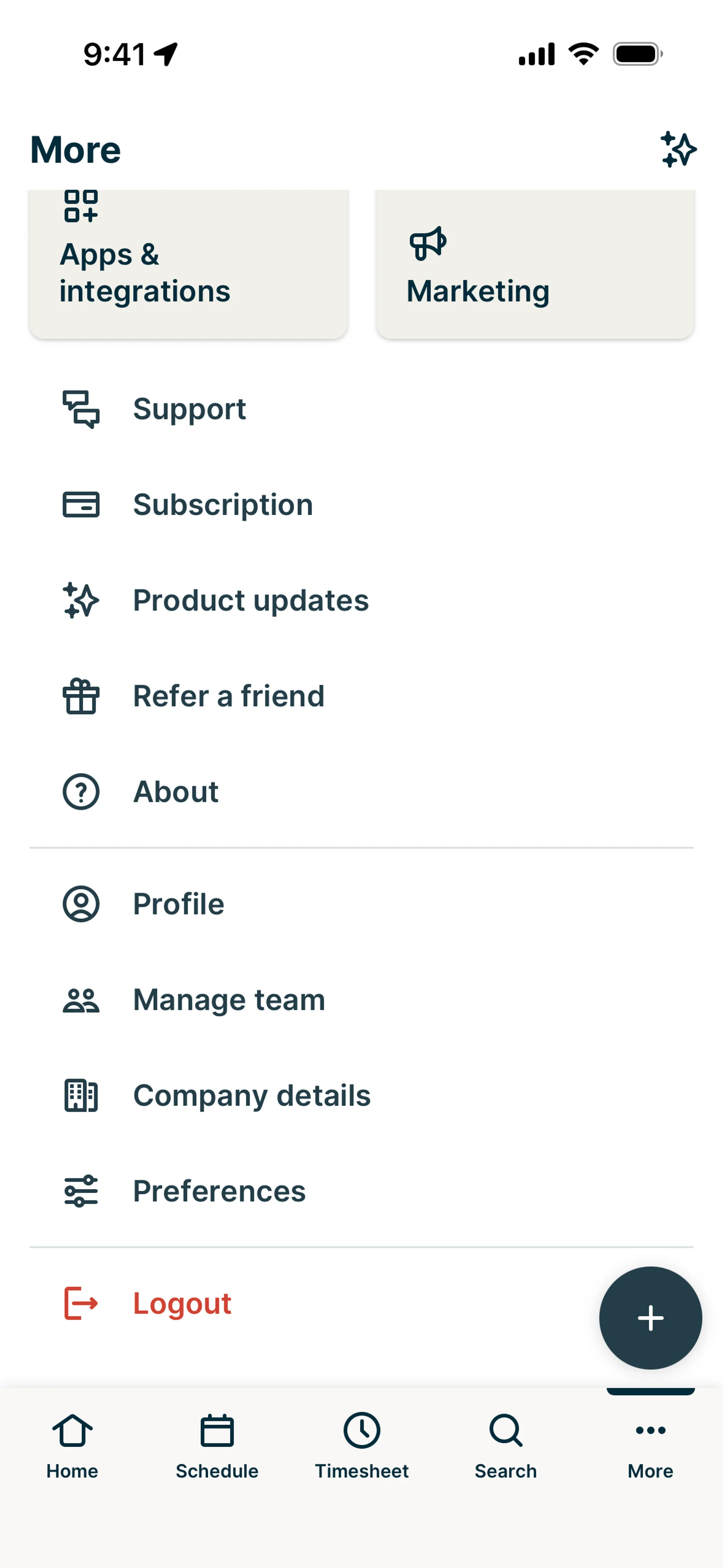723x1568 pixels.
Task: Switch to the Home tab
Action: click(72, 1446)
